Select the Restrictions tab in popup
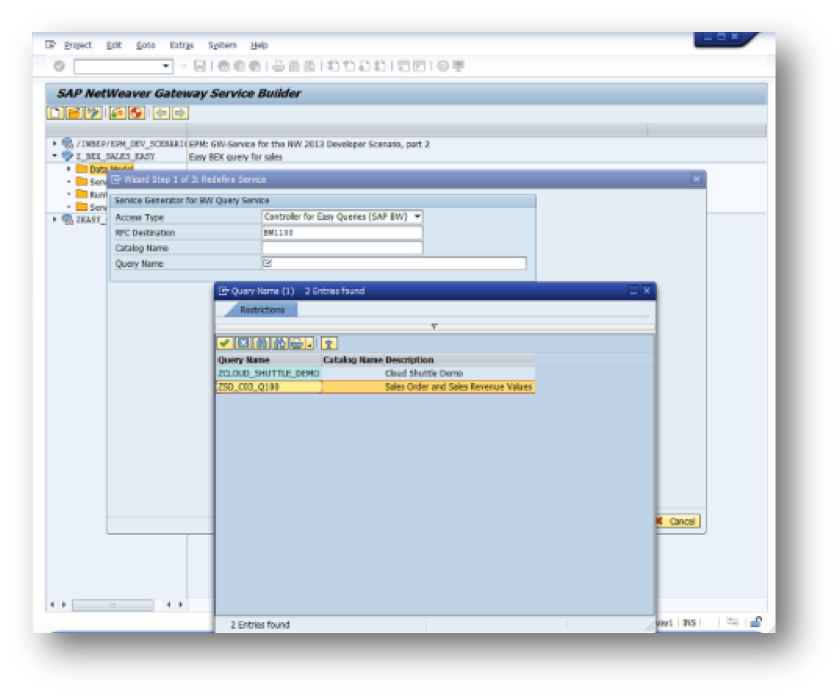Screen dimensions: 840x698 click(x=262, y=310)
